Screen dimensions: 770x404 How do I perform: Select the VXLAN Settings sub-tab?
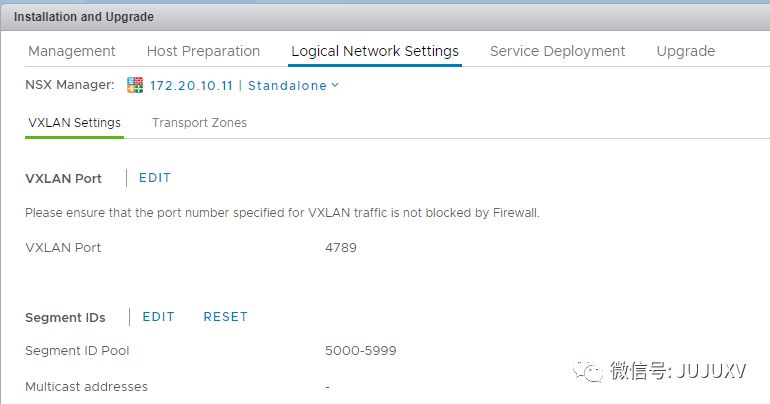coord(74,123)
